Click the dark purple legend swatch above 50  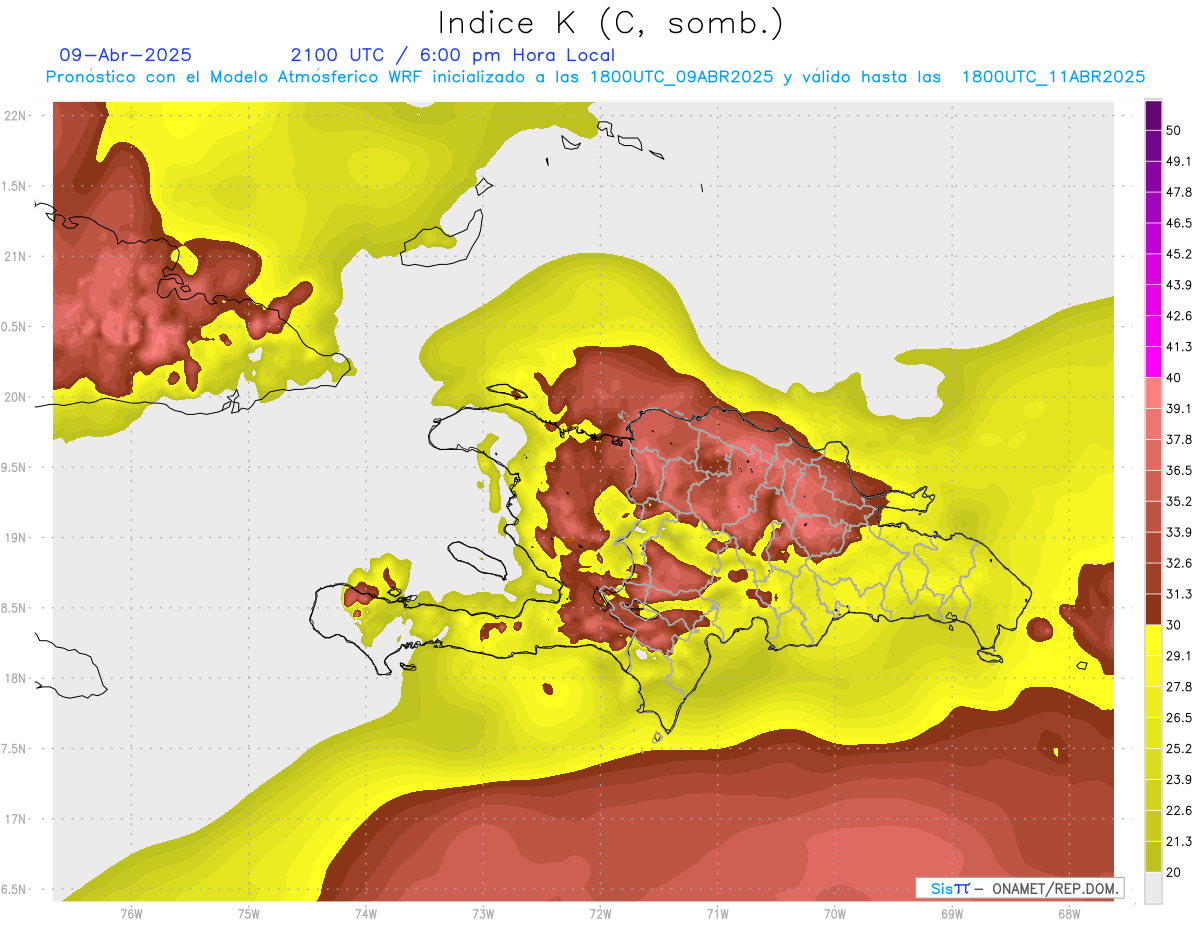1153,115
